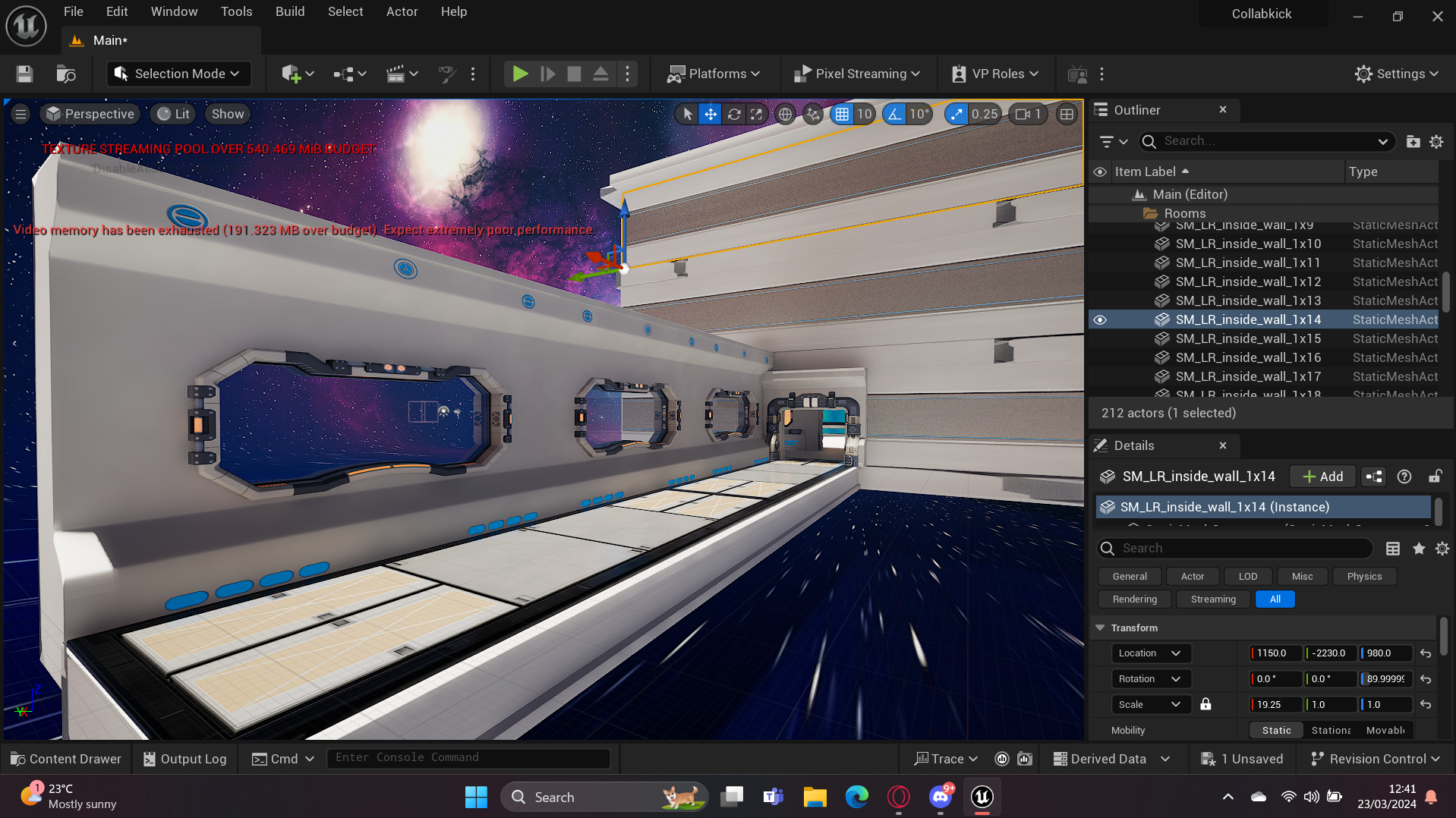Viewport: 1456px width, 818px height.
Task: Toggle surface snapping icon in viewport
Action: 814,114
